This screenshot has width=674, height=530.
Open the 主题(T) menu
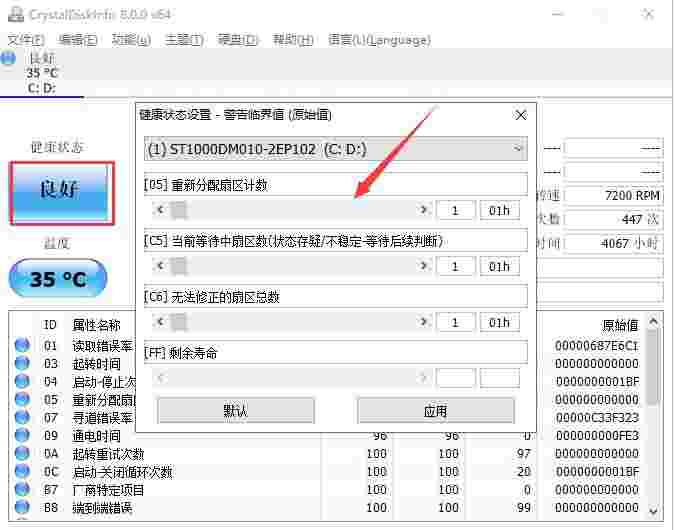[184, 40]
